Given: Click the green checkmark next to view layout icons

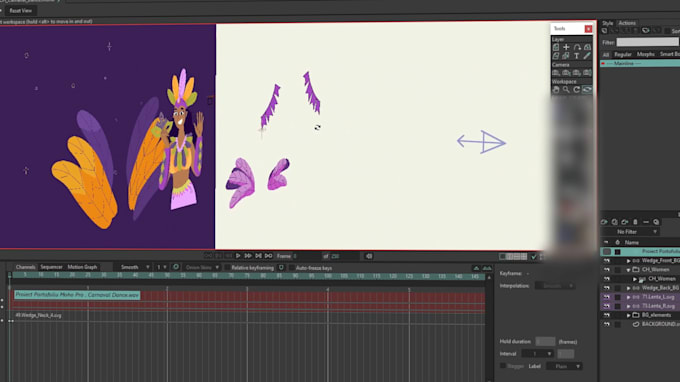Looking at the screenshot, I should tap(534, 257).
